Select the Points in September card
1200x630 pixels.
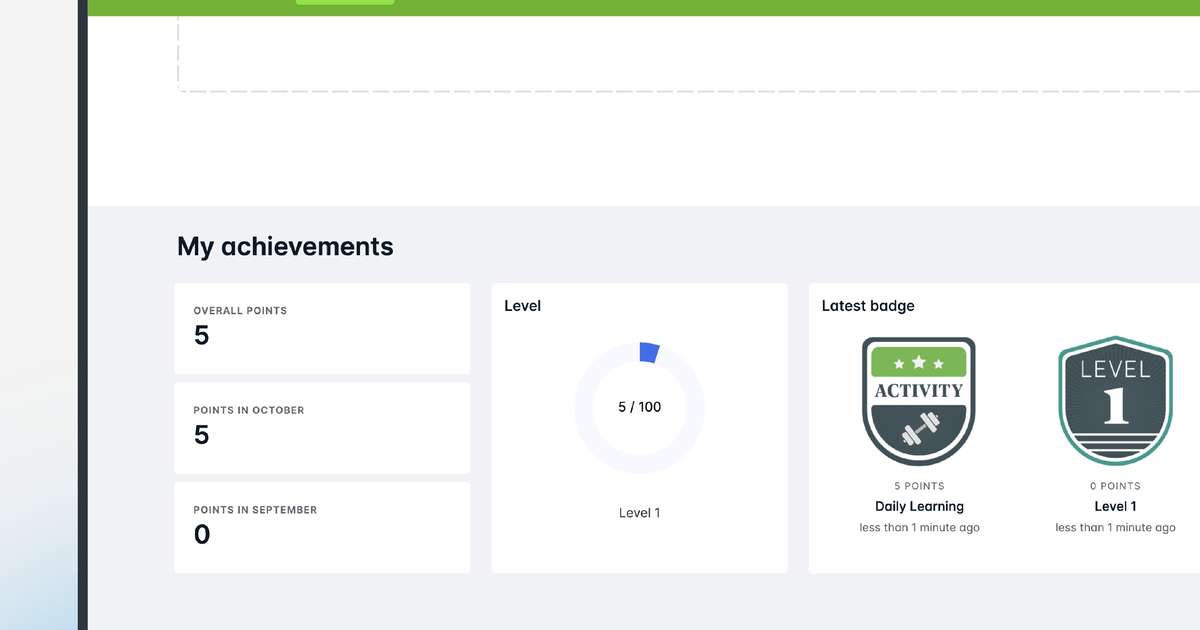point(321,527)
